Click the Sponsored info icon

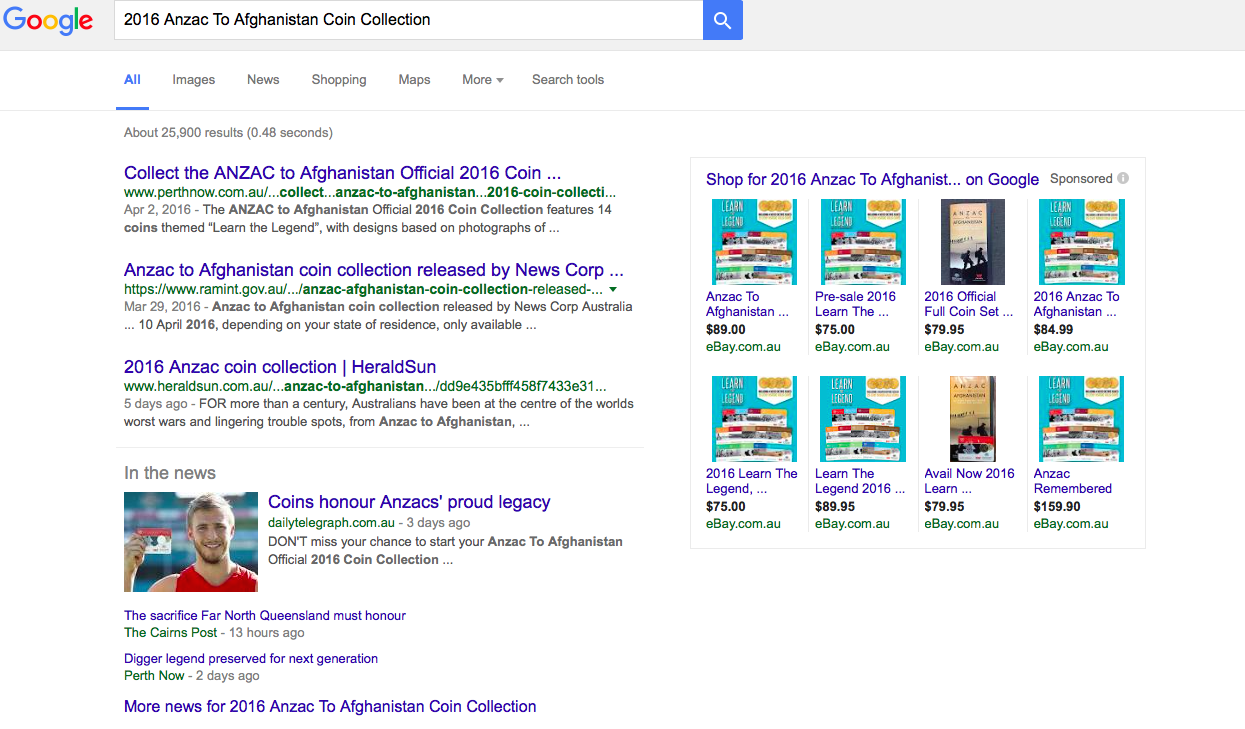1123,179
